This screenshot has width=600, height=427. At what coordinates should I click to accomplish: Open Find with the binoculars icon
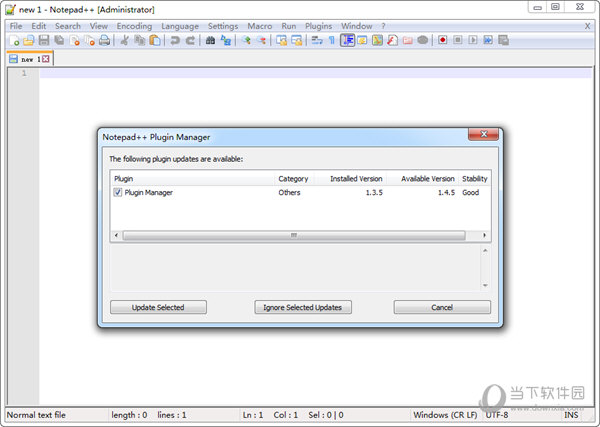pyautogui.click(x=210, y=40)
